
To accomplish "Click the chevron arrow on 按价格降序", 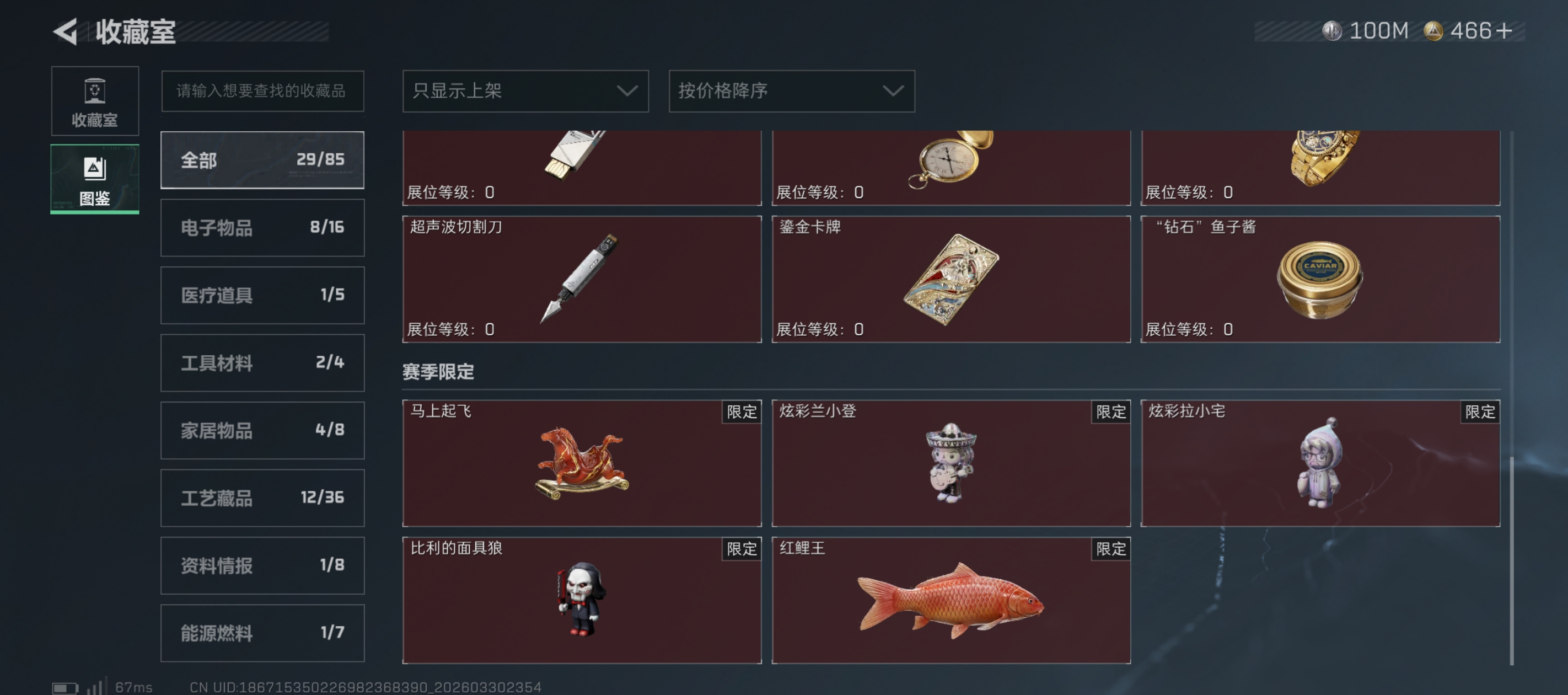I will pos(893,92).
